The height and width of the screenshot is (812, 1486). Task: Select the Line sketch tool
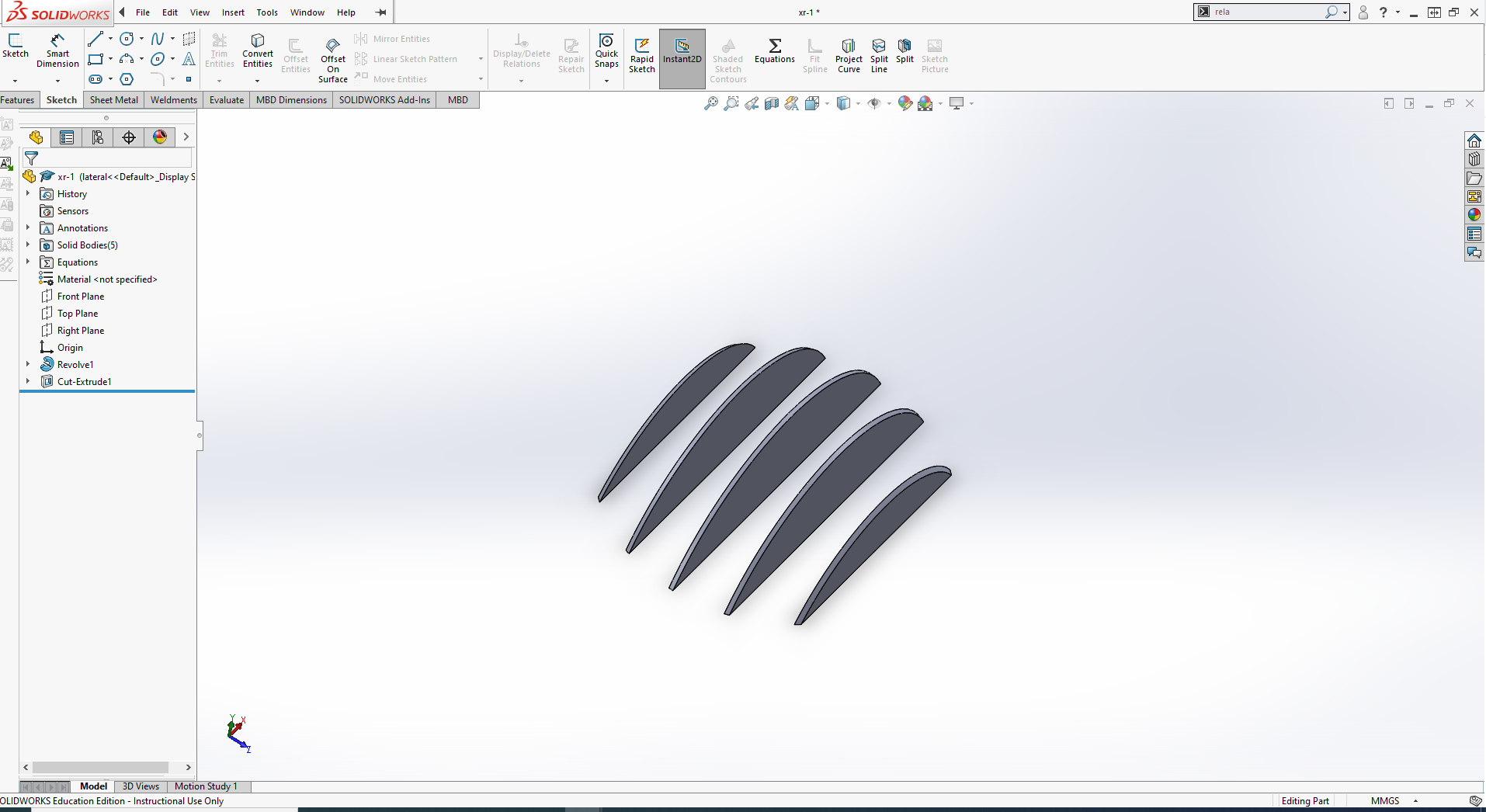[x=95, y=39]
